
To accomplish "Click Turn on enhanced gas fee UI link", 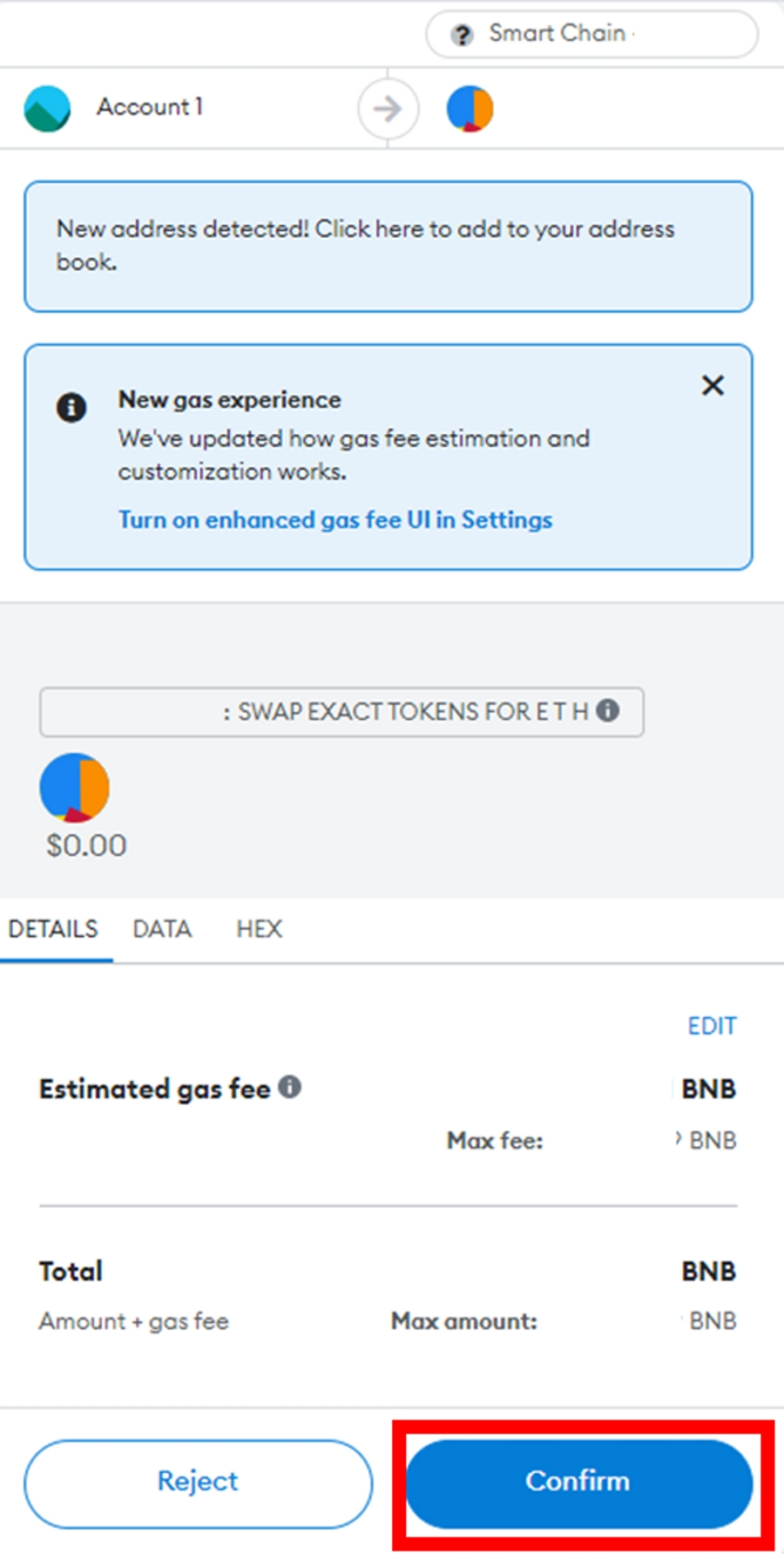I will 335,520.
